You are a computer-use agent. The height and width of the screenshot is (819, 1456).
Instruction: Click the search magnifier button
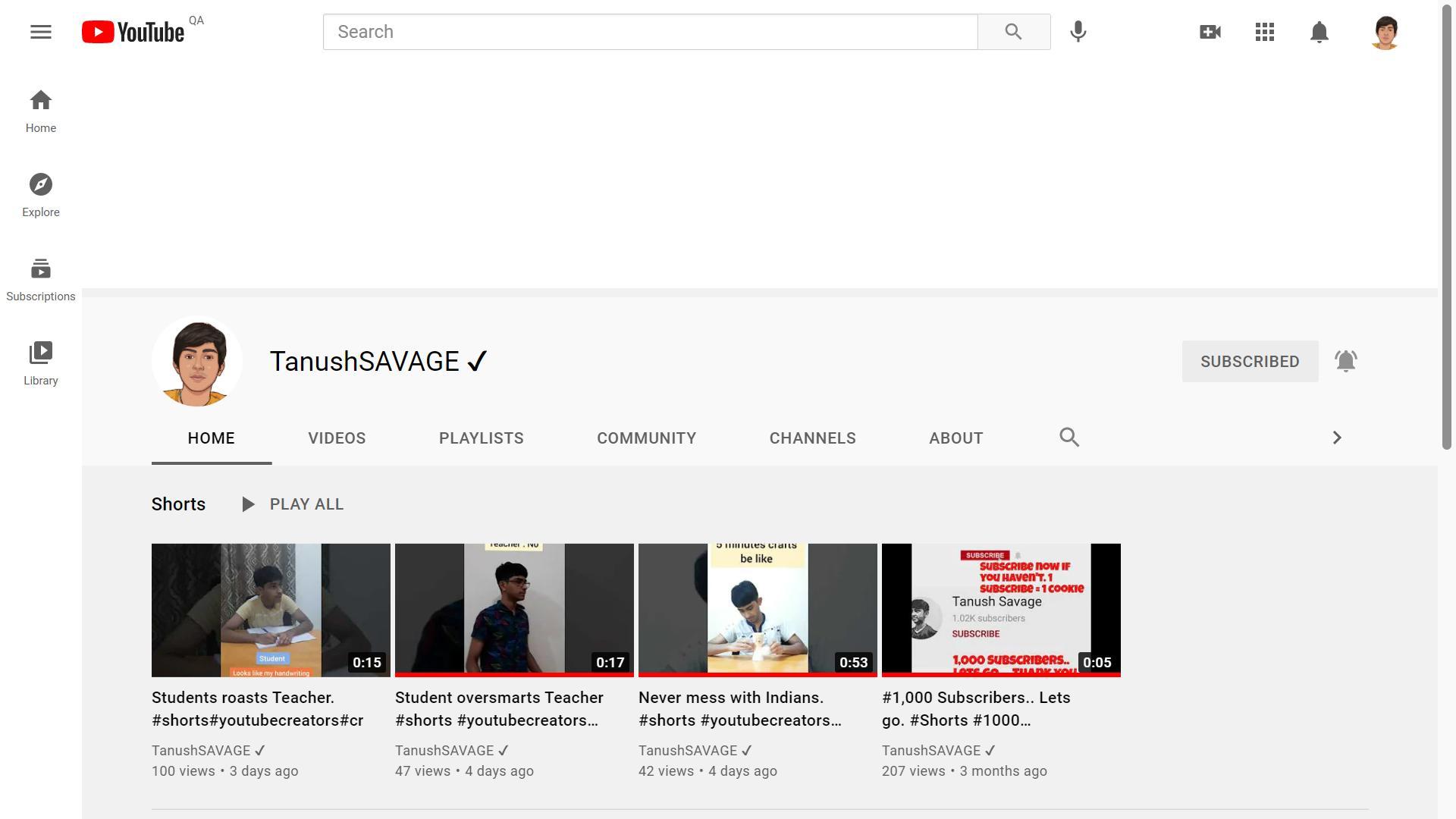coord(1013,32)
